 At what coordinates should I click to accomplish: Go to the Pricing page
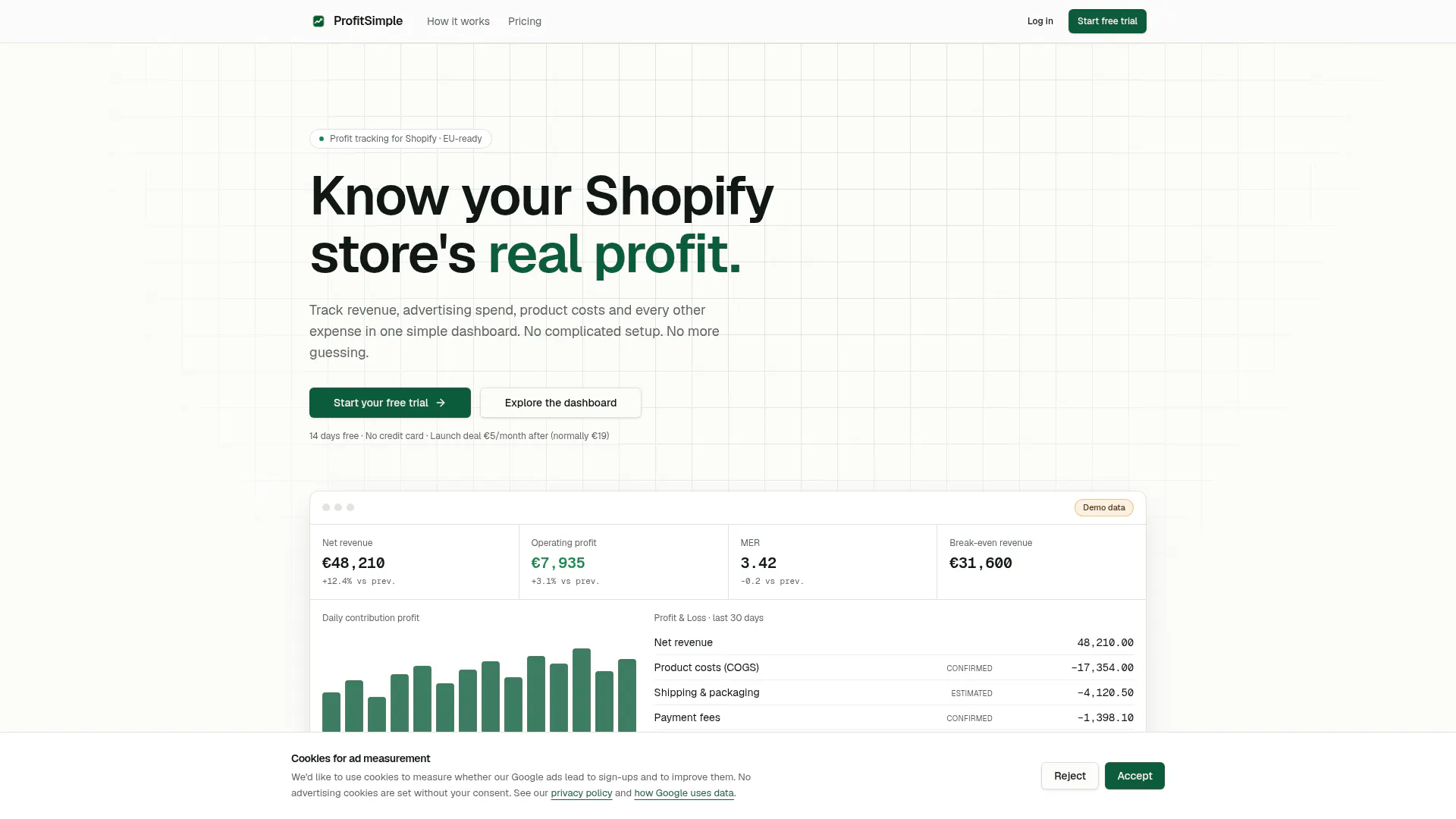(x=525, y=21)
